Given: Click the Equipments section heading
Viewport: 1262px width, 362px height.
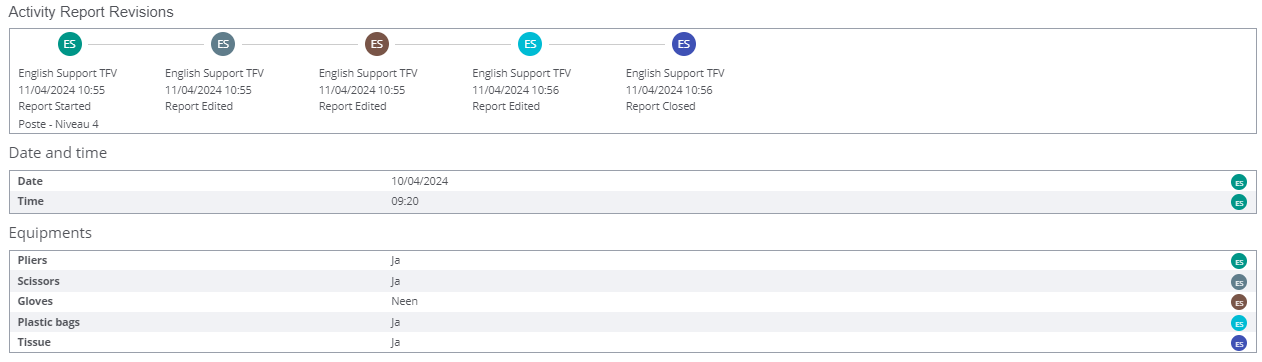Looking at the screenshot, I should (x=50, y=233).
